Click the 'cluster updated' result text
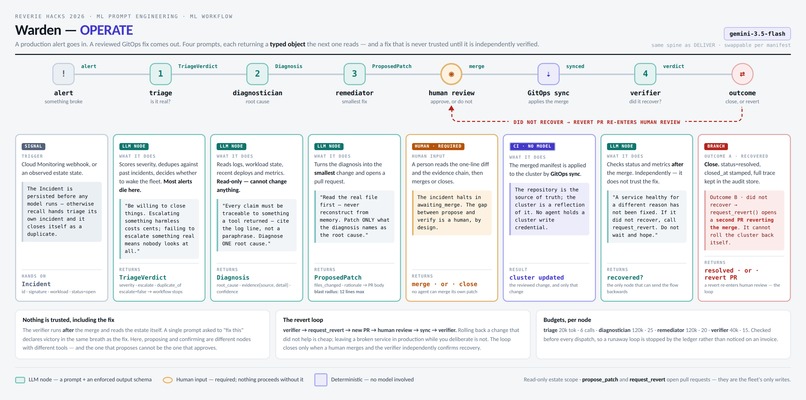The height and width of the screenshot is (400, 806). point(537,277)
